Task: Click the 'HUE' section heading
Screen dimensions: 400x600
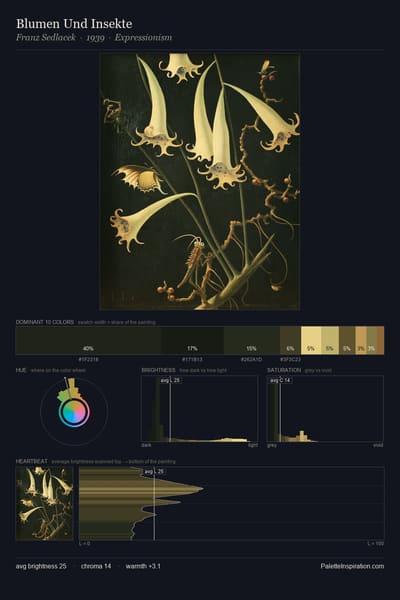Action: click(x=21, y=370)
